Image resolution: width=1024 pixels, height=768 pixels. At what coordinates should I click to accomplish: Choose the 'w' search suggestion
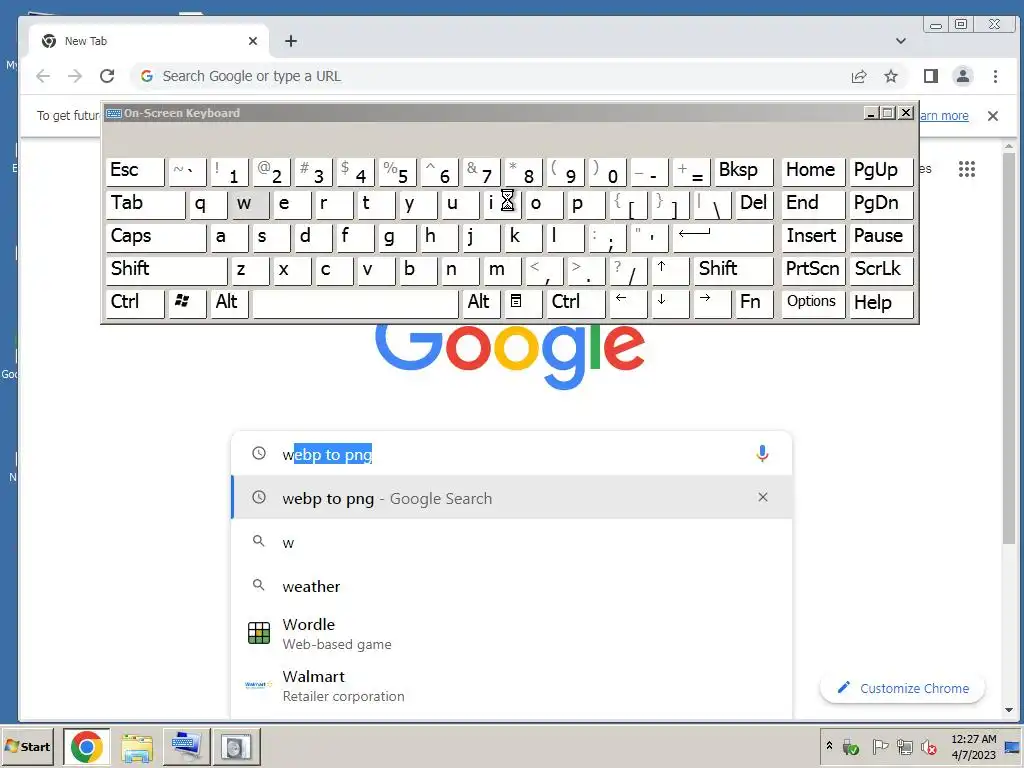pos(512,542)
